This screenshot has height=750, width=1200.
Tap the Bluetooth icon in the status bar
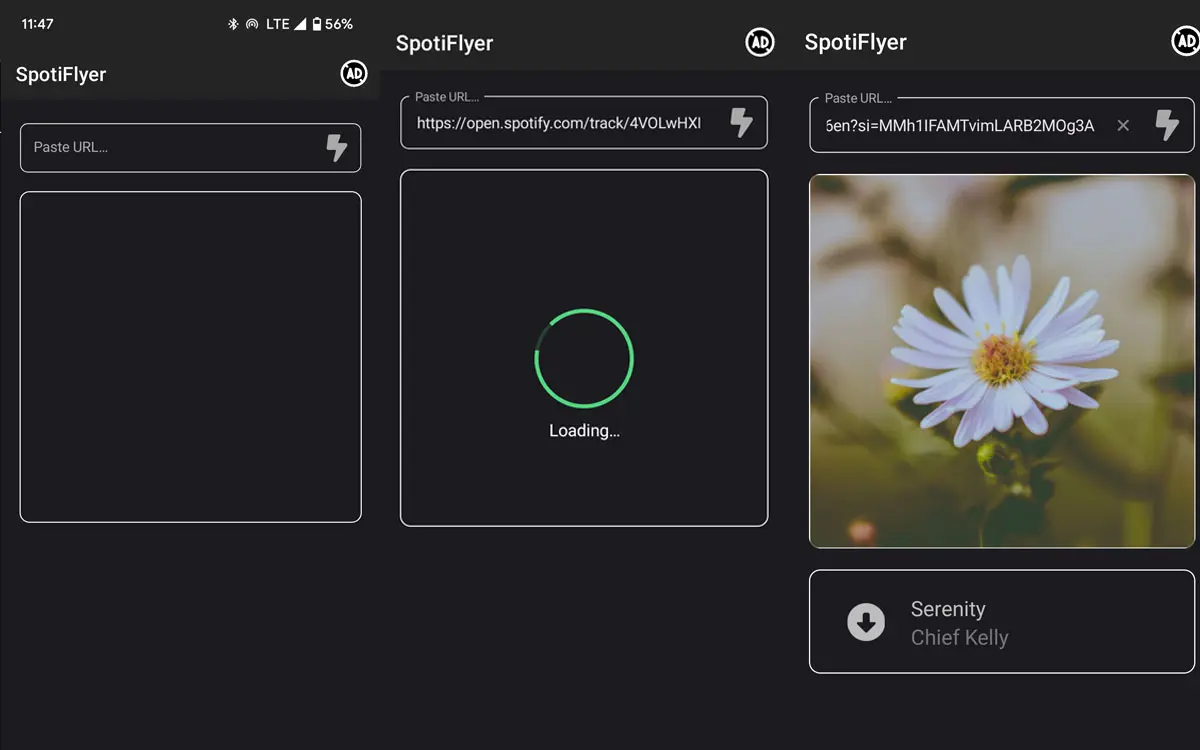pos(233,24)
